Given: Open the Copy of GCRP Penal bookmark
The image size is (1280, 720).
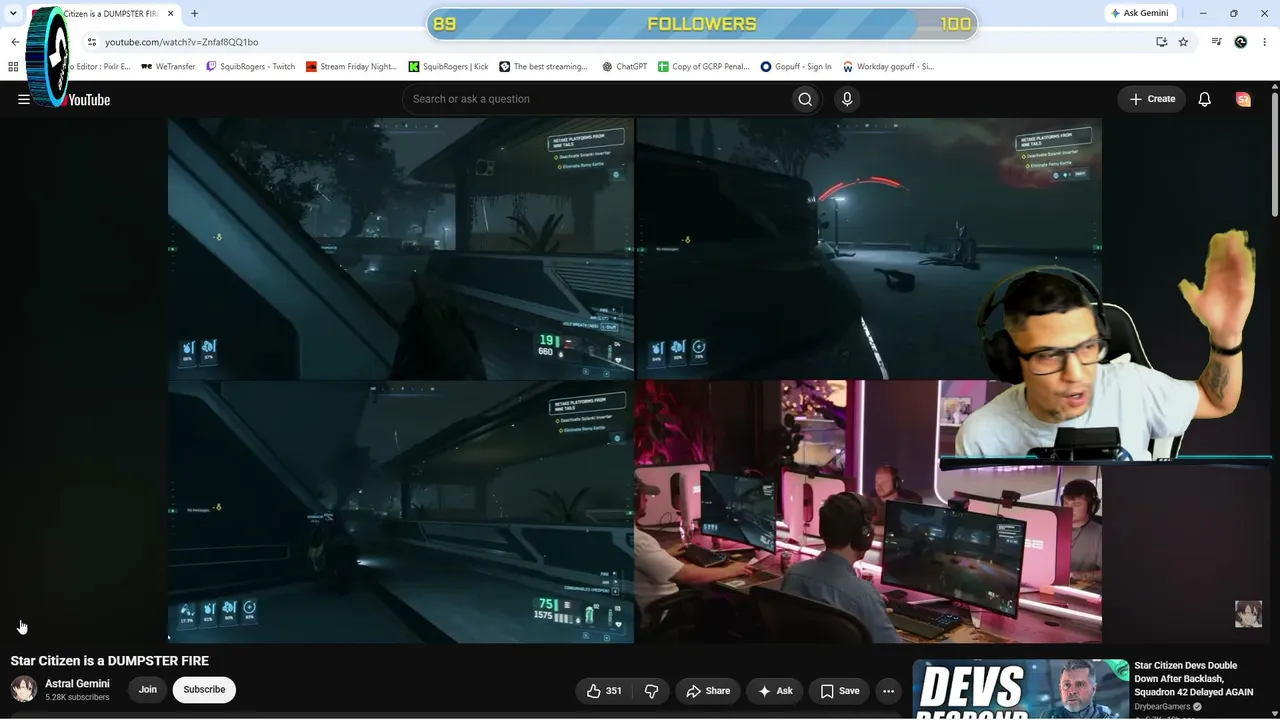Looking at the screenshot, I should click(x=703, y=67).
